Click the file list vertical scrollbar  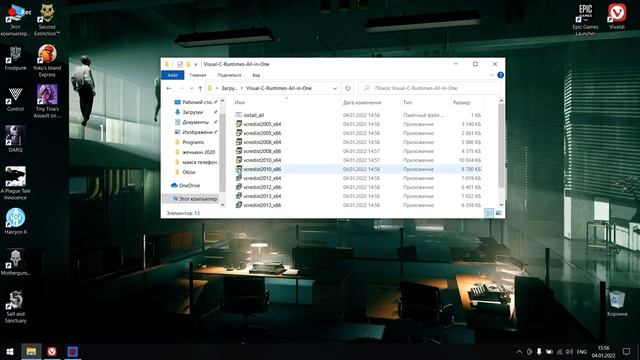click(501, 147)
